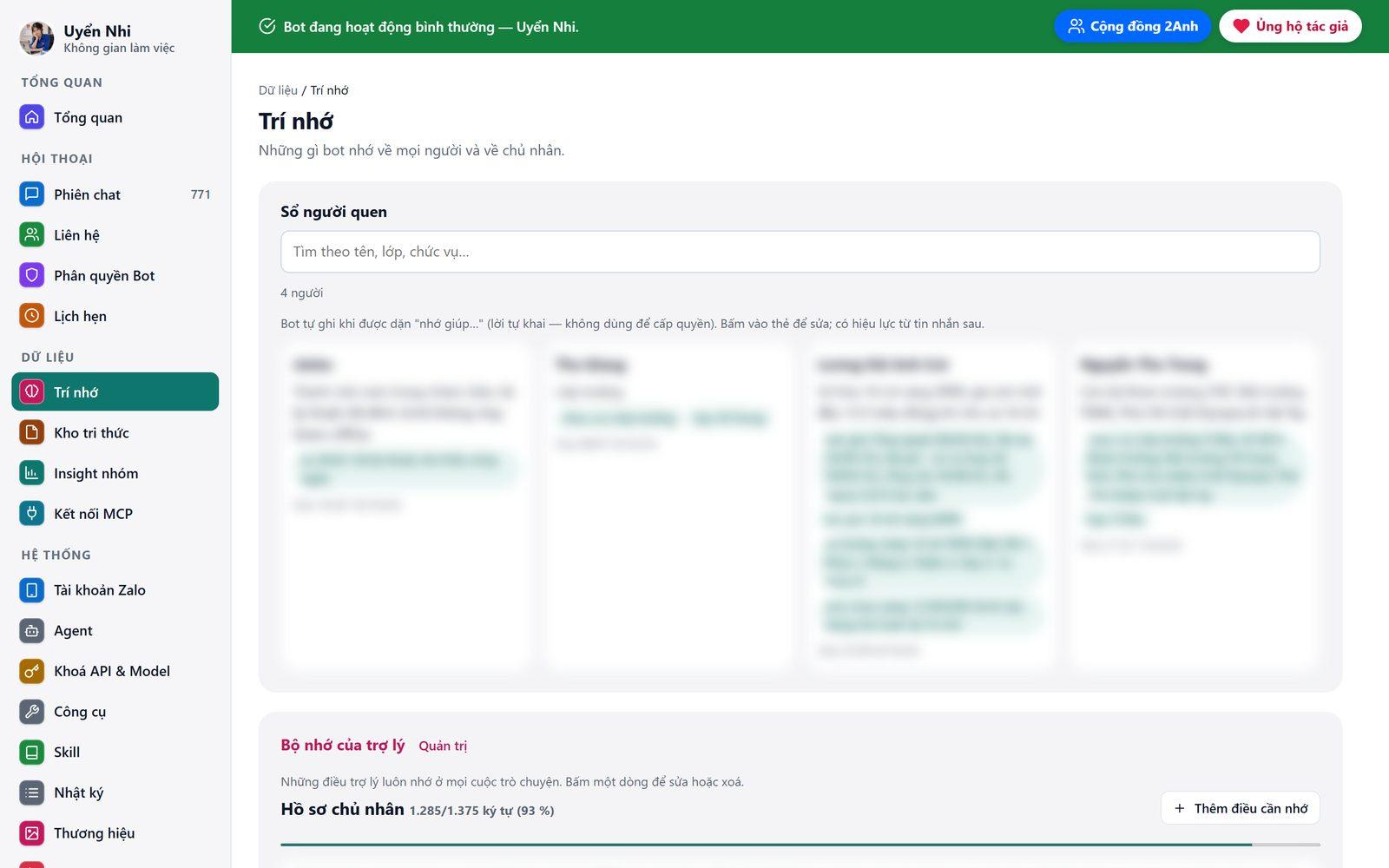Click the Insight nhóm chart icon
The width and height of the screenshot is (1389, 868).
32,473
